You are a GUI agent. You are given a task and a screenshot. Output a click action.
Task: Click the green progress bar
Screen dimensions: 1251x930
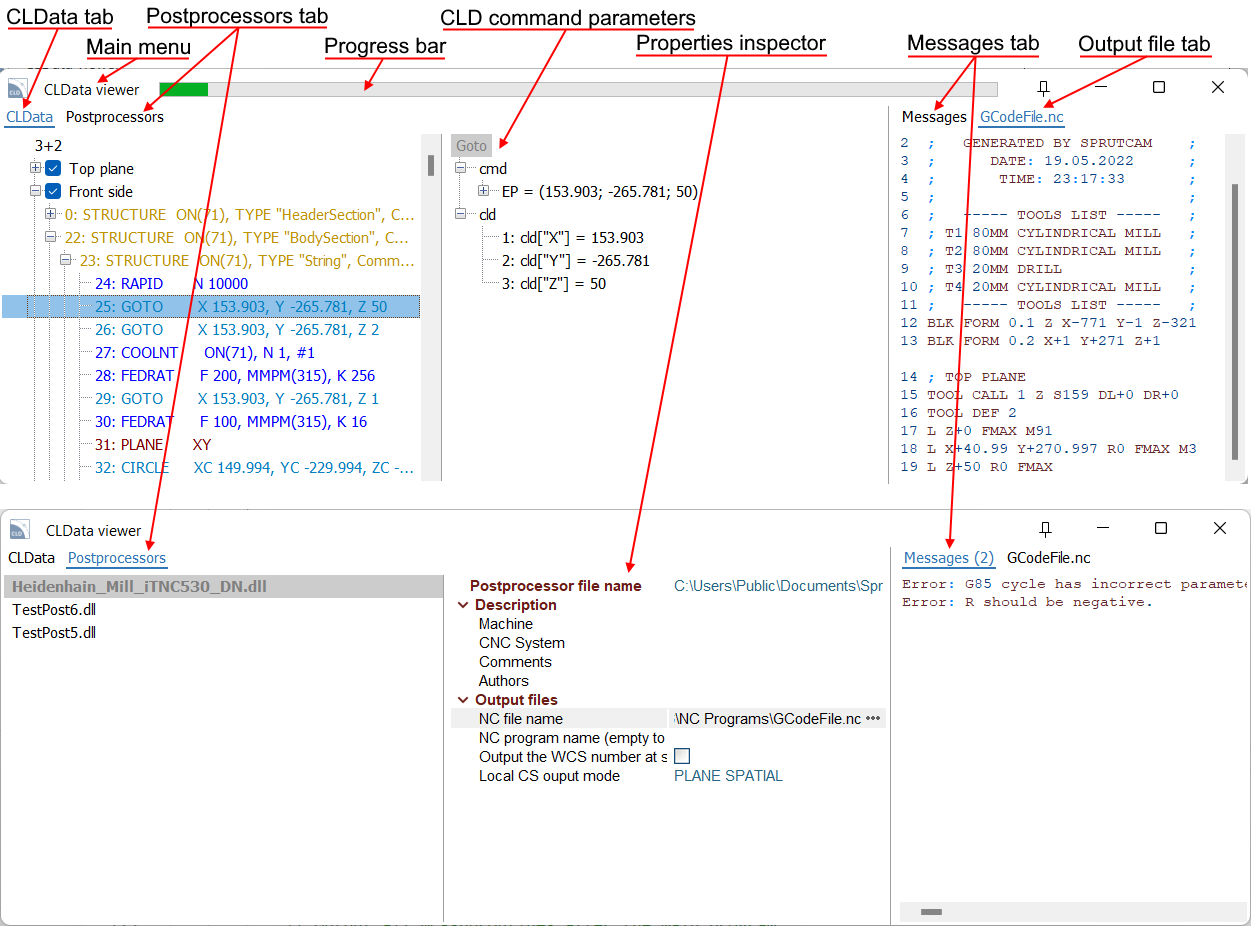185,88
